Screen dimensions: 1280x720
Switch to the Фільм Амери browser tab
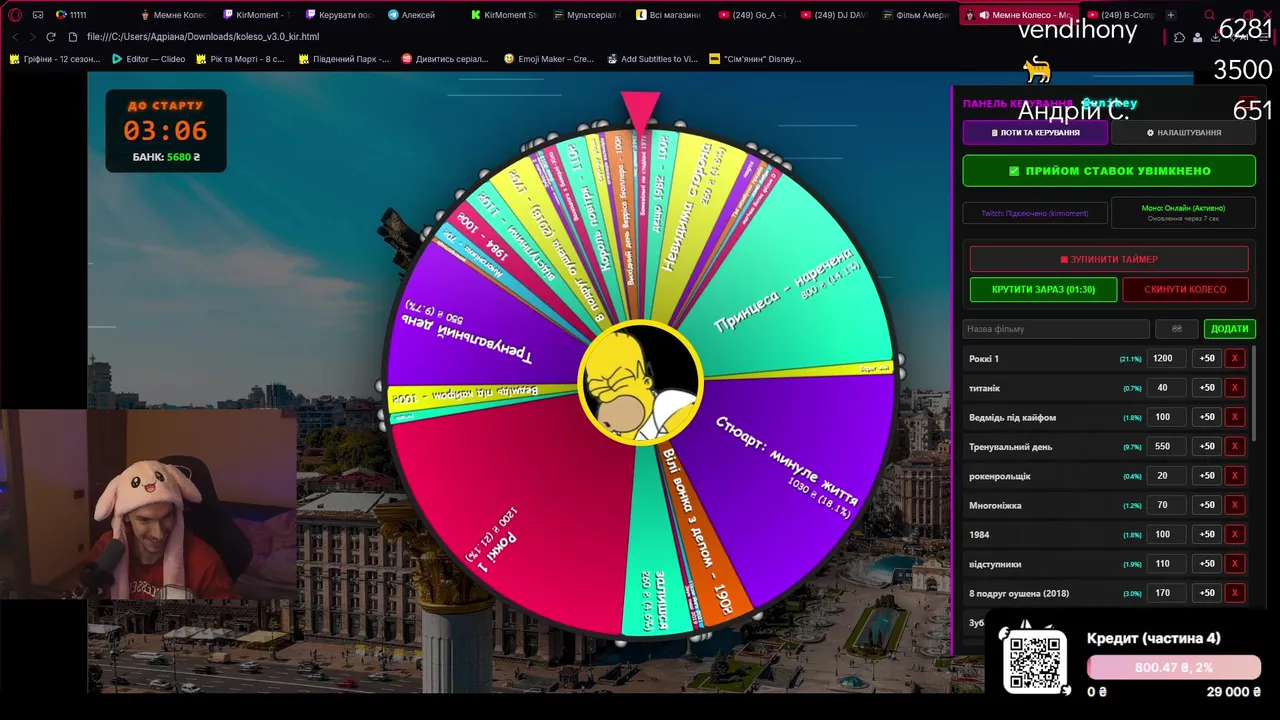[x=915, y=15]
